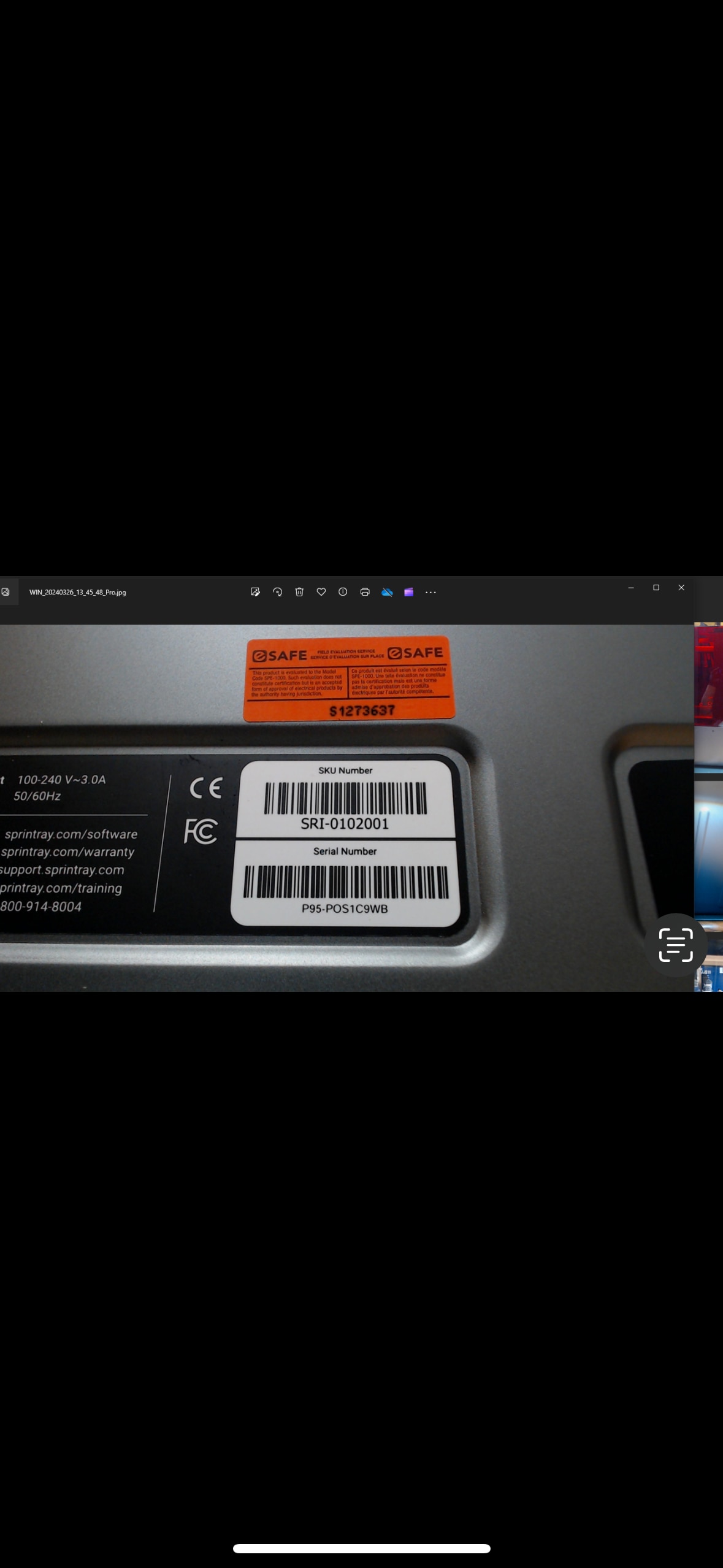Click the OneDrive cloud icon

[387, 592]
